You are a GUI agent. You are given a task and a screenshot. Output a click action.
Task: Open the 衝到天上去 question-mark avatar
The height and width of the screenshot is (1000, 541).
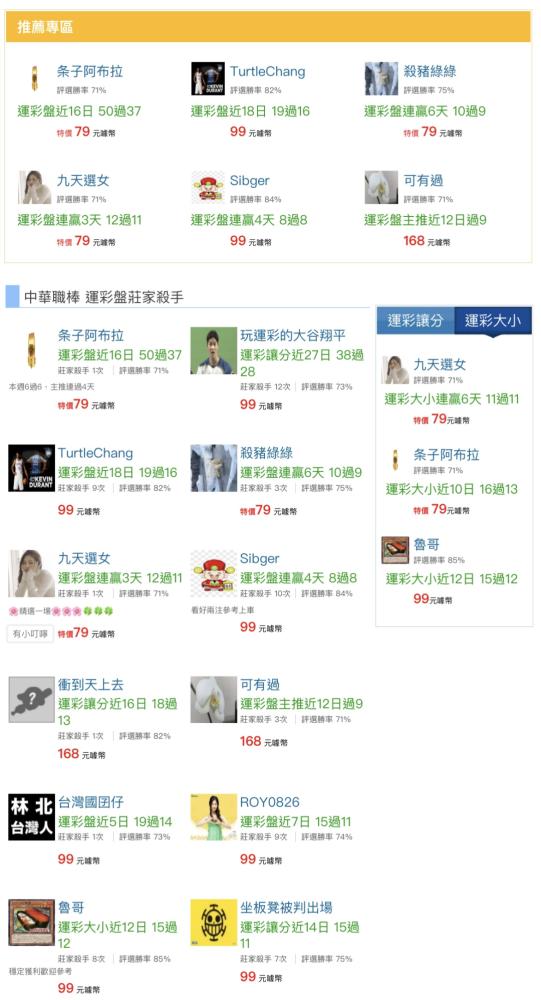tap(31, 700)
